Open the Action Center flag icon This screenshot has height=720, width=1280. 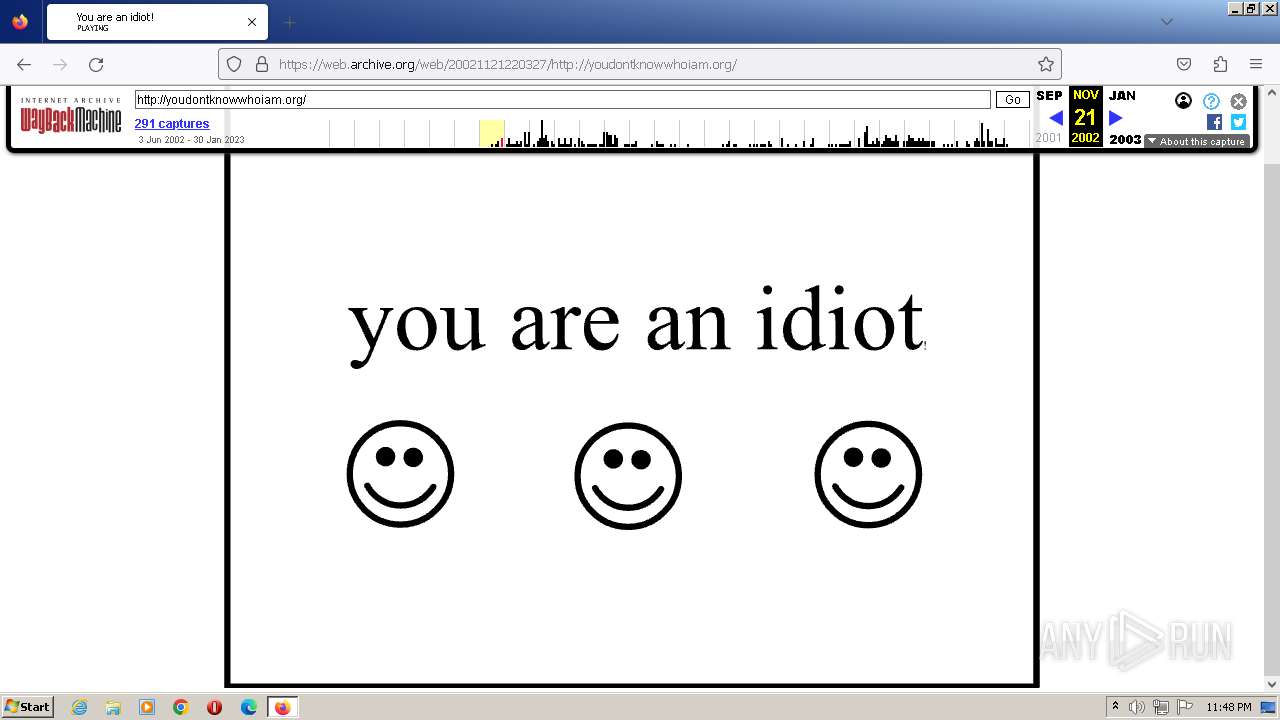pos(1184,707)
